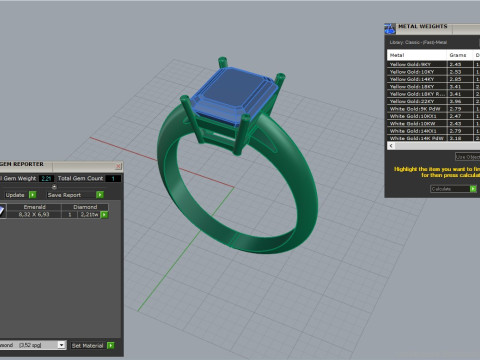The height and width of the screenshot is (360, 480).
Task: Click the green arrow beside Calculate
Action: [473, 189]
